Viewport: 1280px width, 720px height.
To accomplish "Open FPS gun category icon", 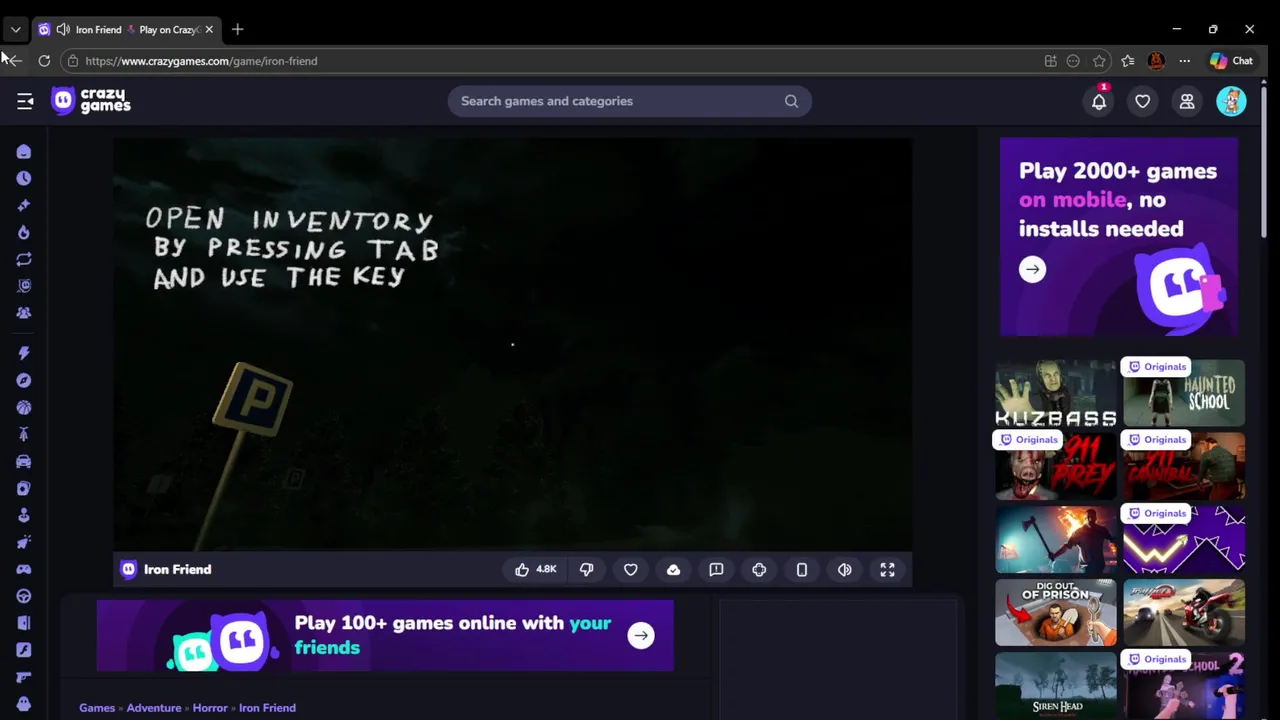I will (24, 677).
